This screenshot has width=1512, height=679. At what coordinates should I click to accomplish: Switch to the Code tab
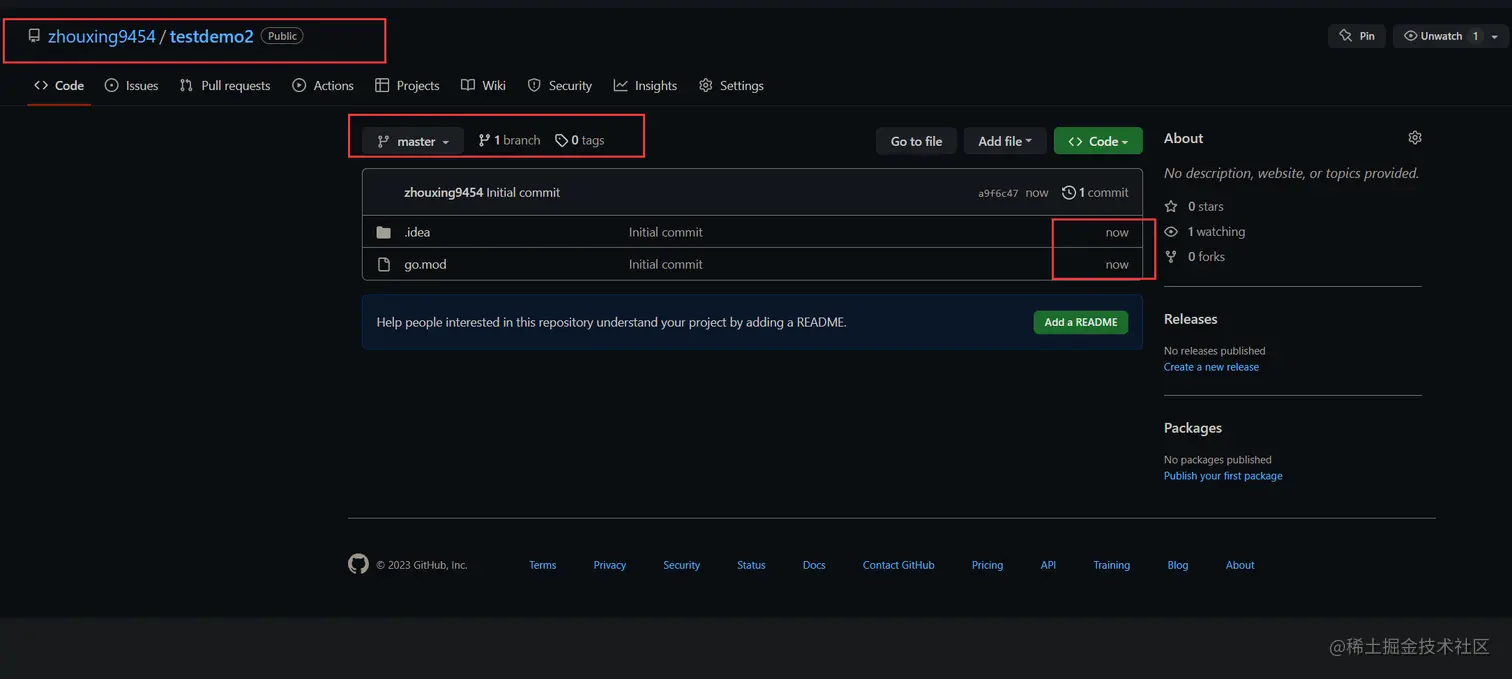coord(59,86)
